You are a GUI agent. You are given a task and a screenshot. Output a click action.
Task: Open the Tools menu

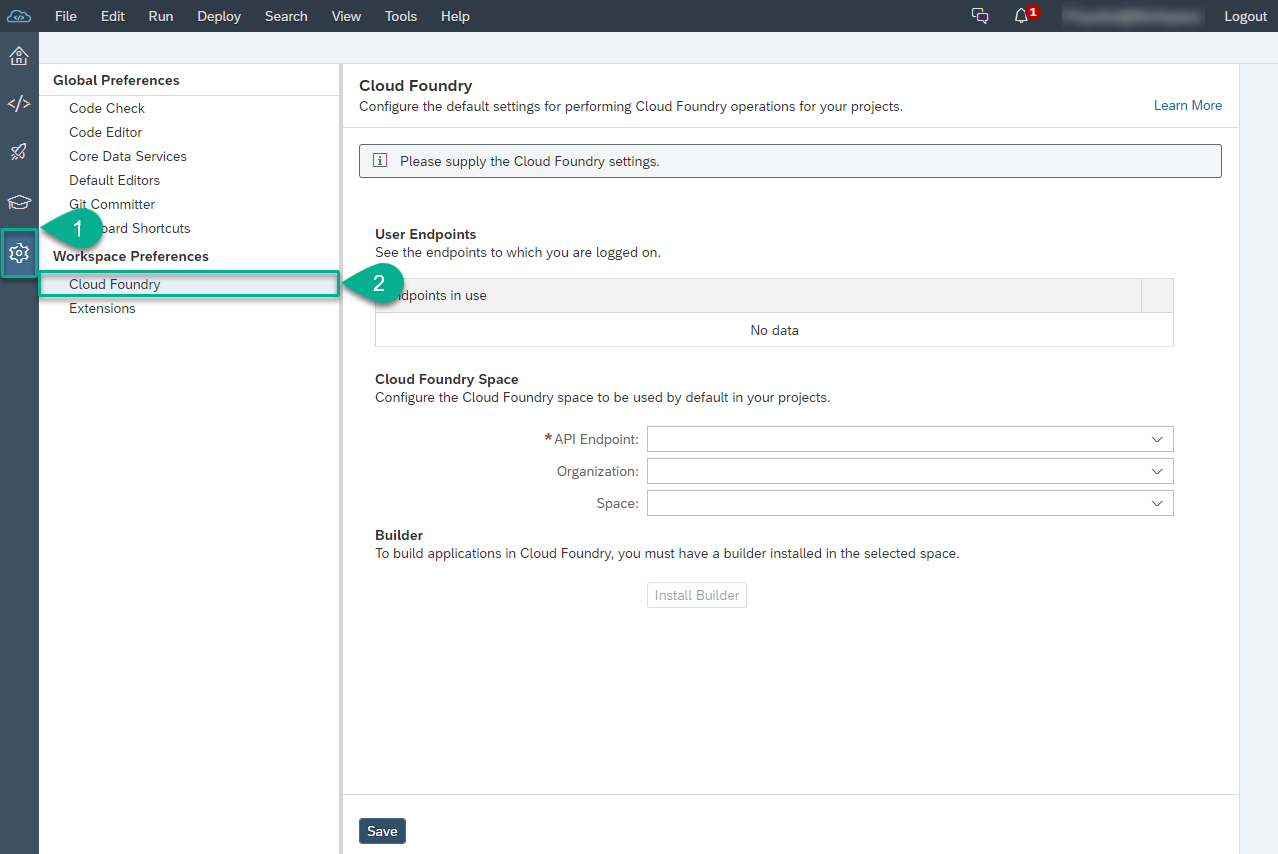[x=401, y=16]
